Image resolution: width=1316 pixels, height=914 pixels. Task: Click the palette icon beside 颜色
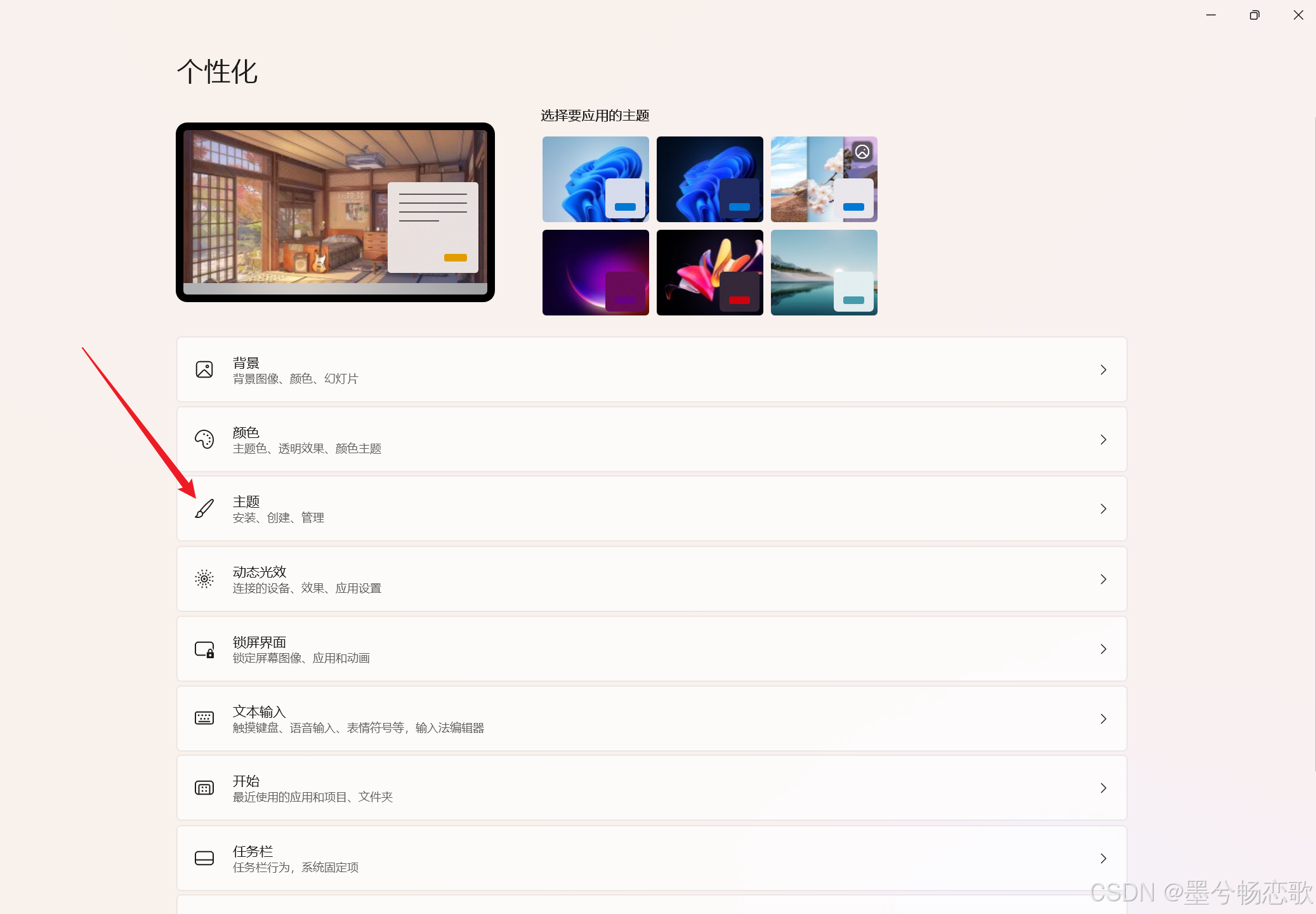pos(204,439)
